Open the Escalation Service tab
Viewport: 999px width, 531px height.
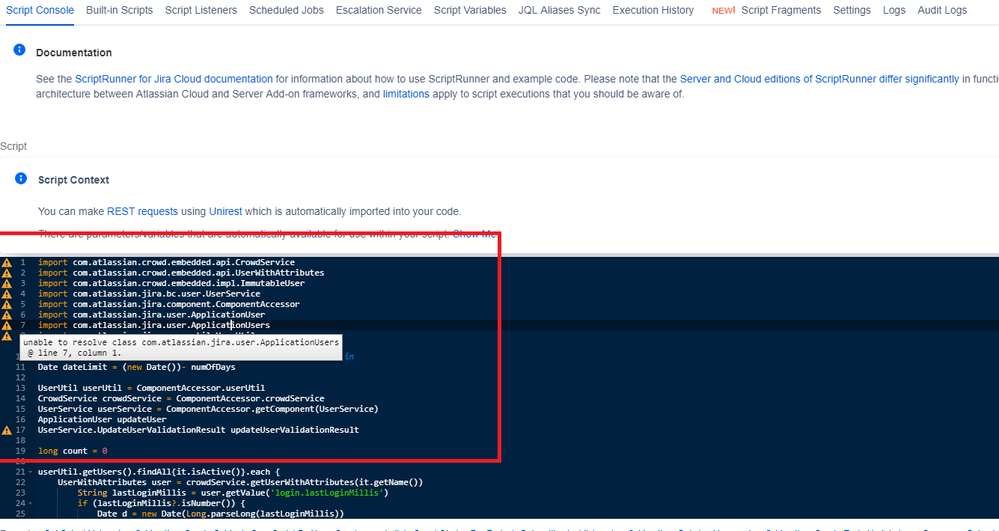point(378,10)
